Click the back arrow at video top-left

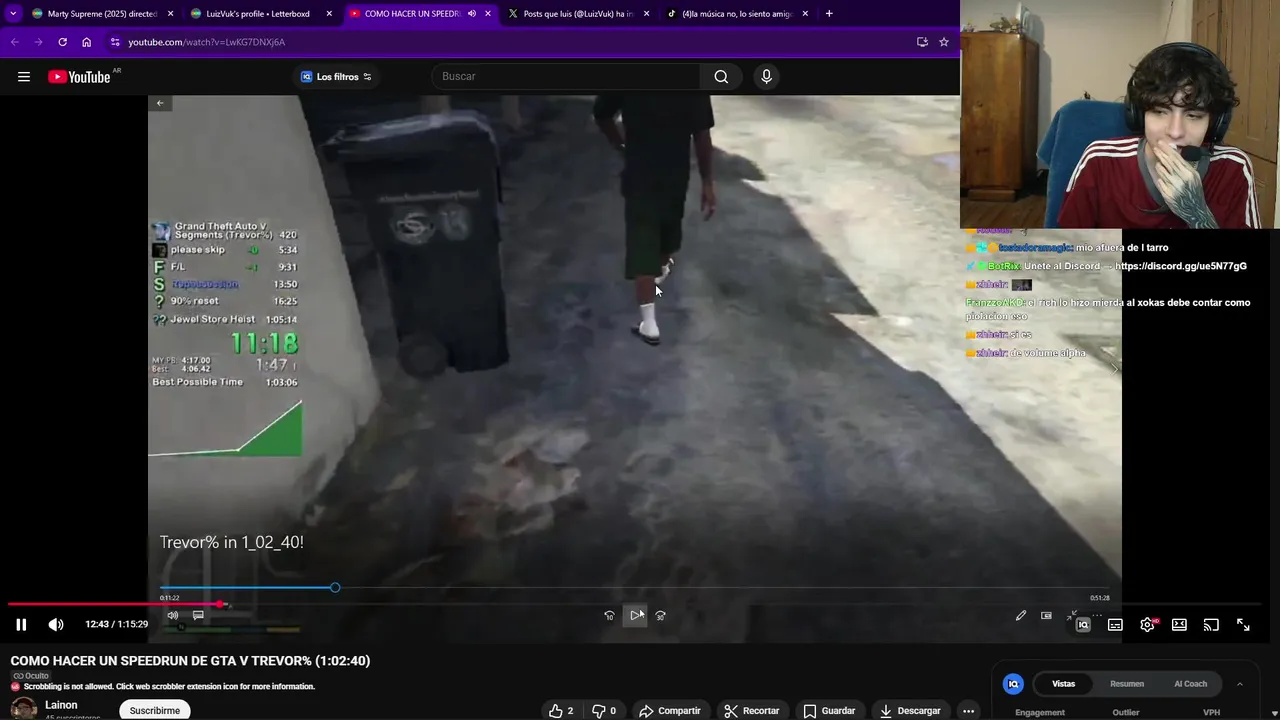[x=160, y=103]
